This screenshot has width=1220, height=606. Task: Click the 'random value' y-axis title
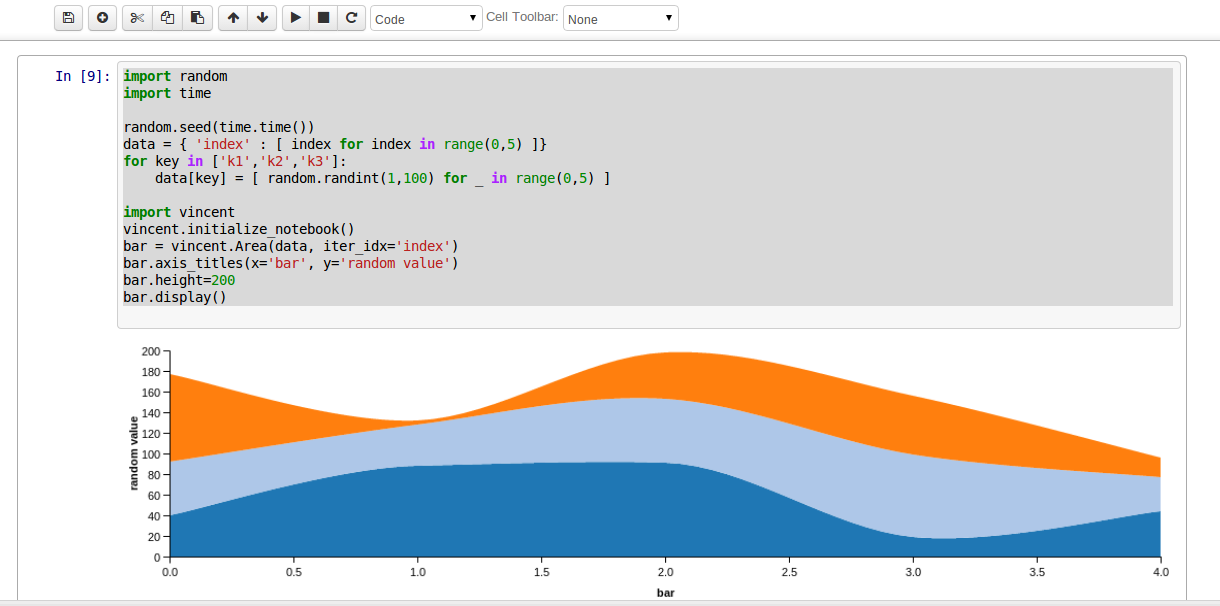[x=134, y=453]
